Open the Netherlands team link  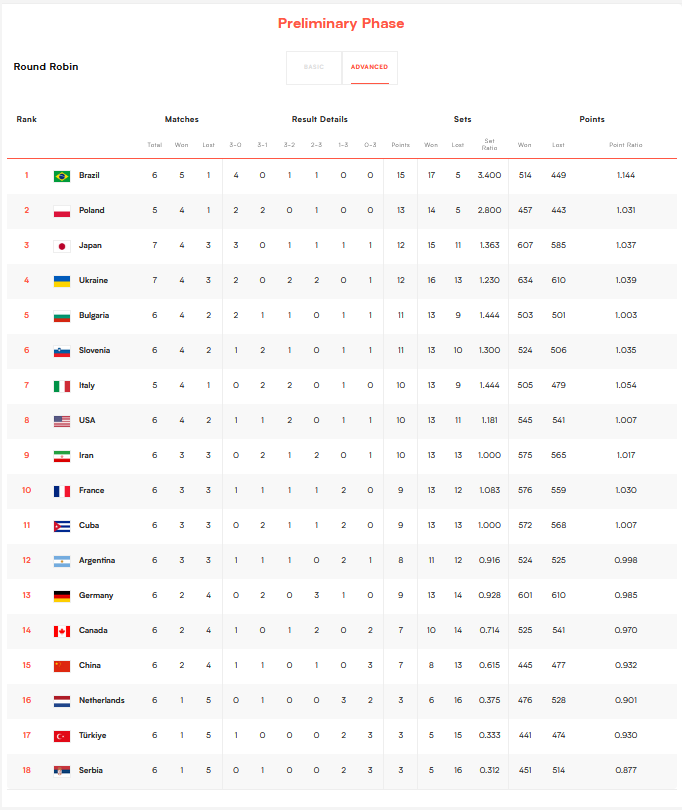tap(101, 701)
